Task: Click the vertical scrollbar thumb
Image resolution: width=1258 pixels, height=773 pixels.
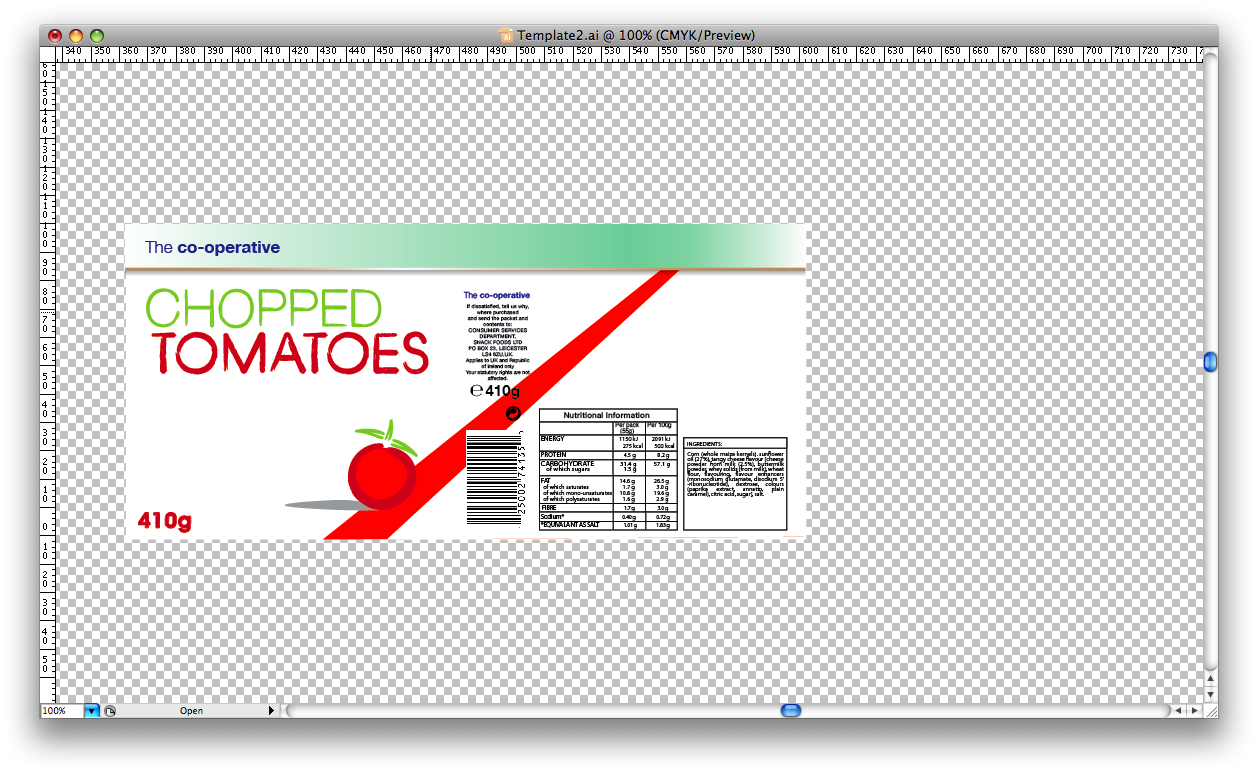Action: pyautogui.click(x=1210, y=361)
